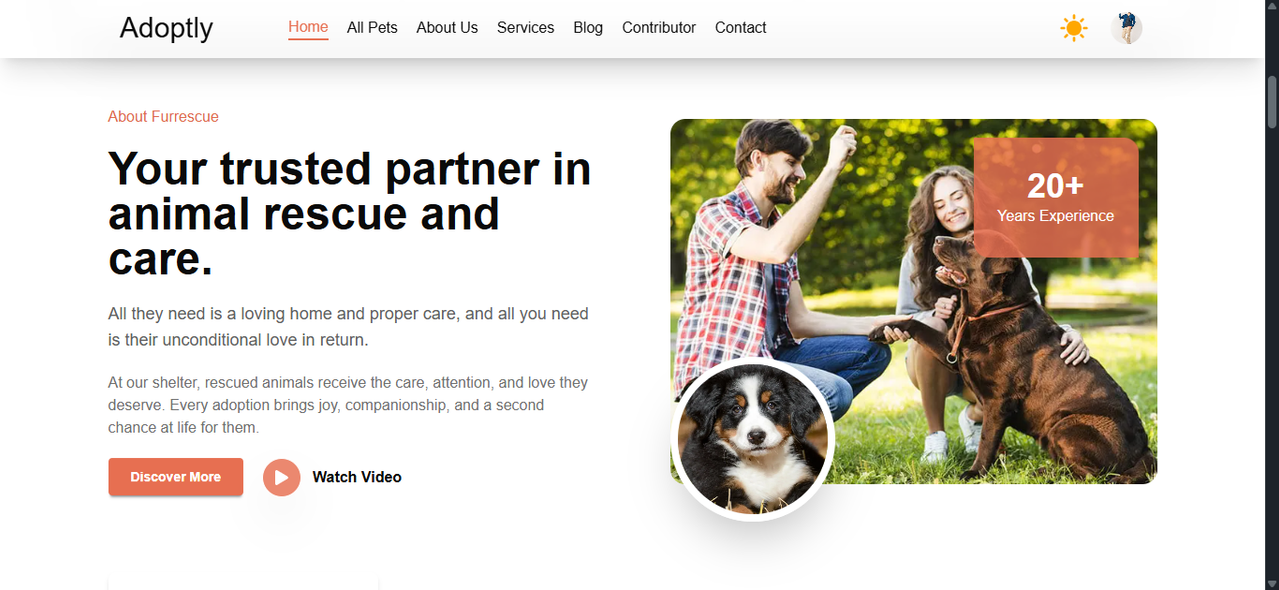
Task: Open the All Pets page
Action: click(x=372, y=28)
